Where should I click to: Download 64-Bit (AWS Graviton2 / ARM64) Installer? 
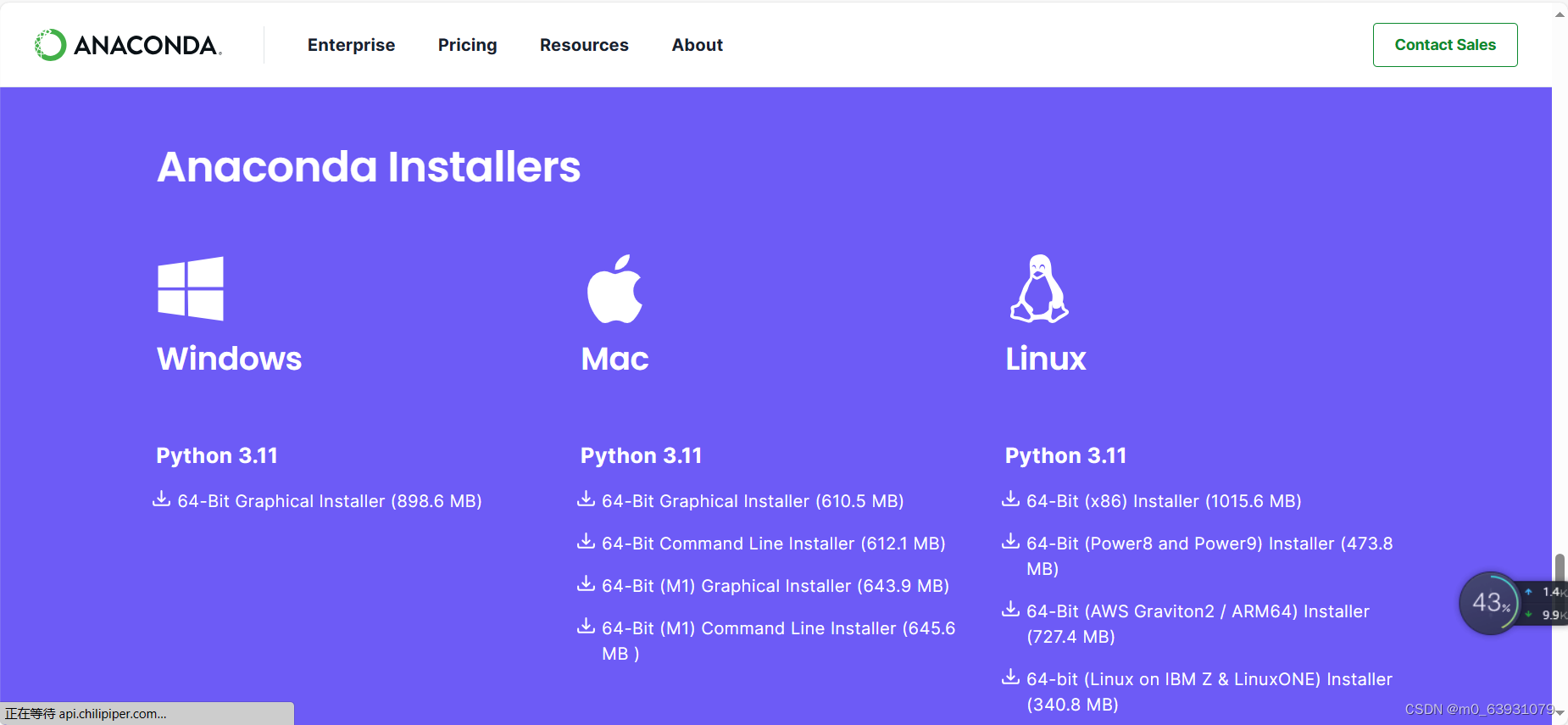click(1198, 624)
